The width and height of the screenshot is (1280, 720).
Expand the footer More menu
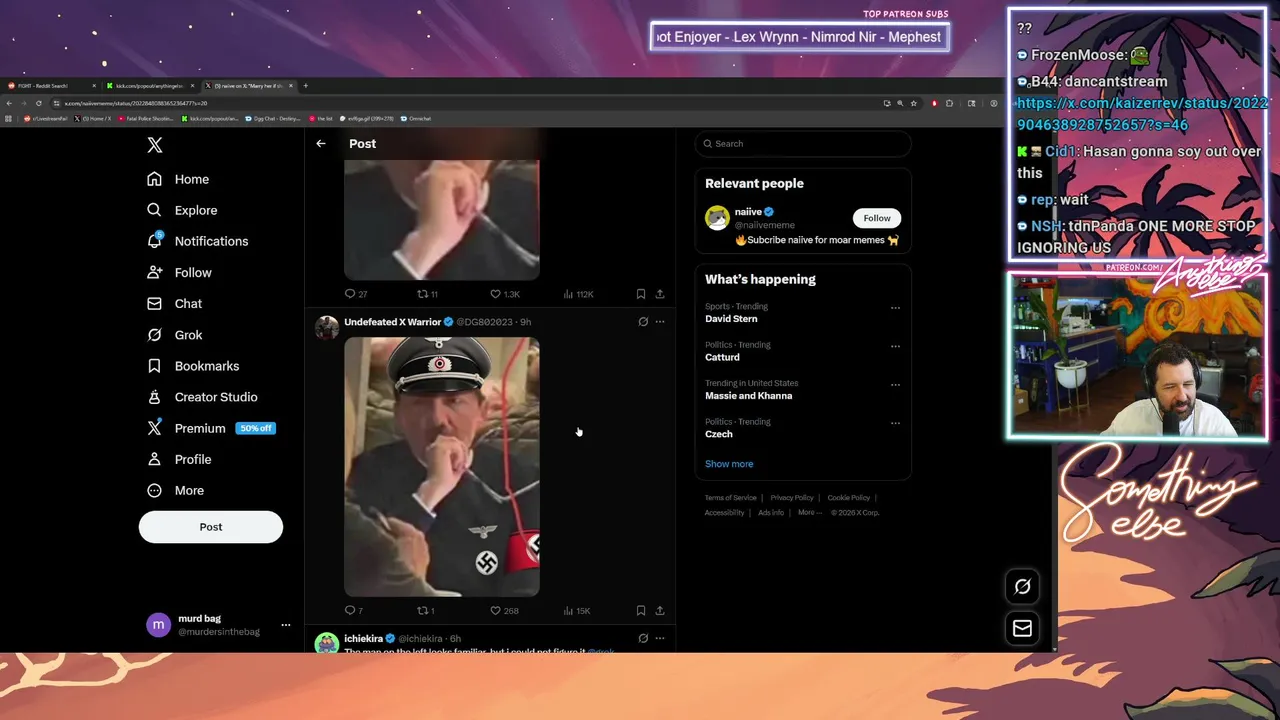coord(809,513)
